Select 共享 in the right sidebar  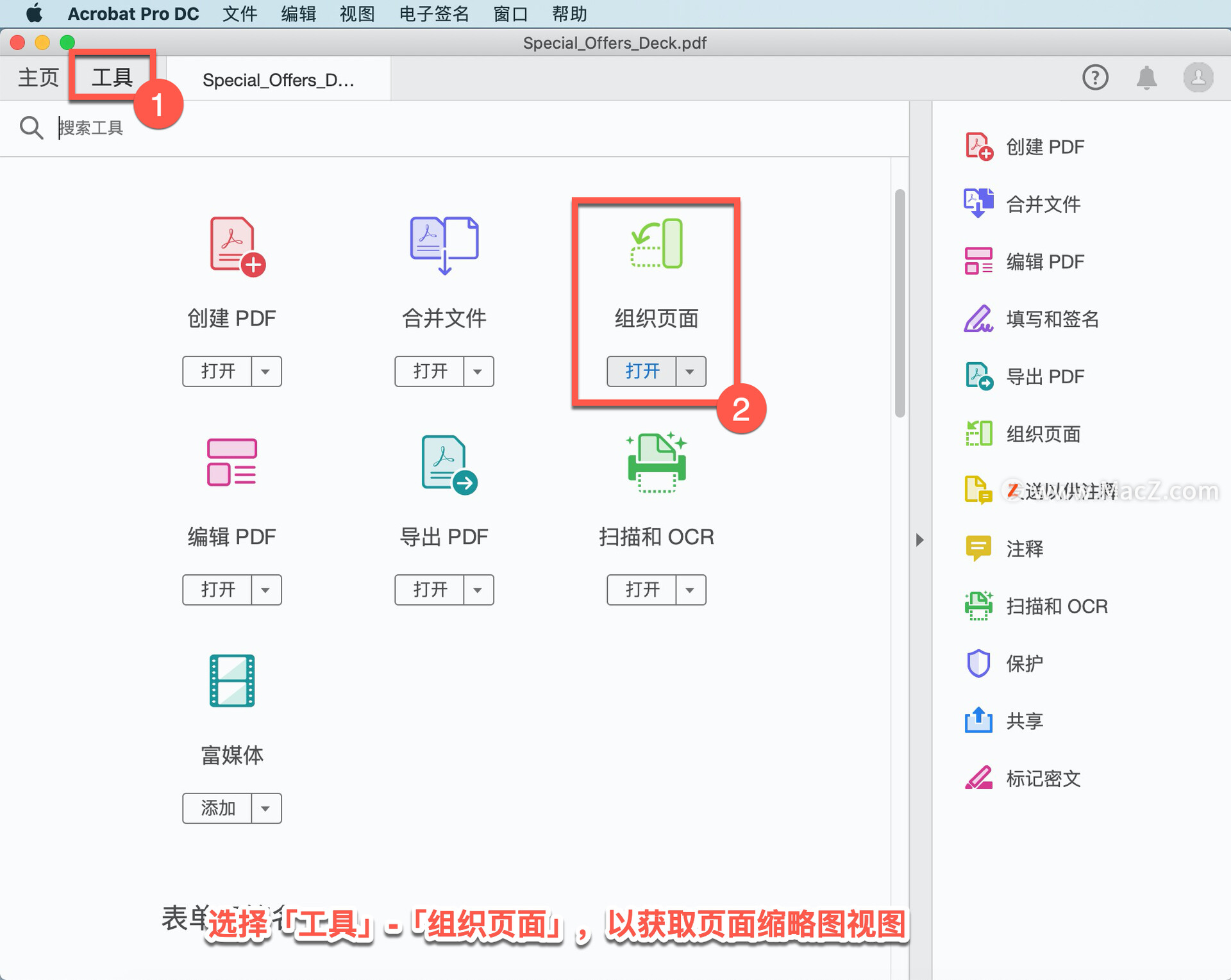tap(1004, 721)
